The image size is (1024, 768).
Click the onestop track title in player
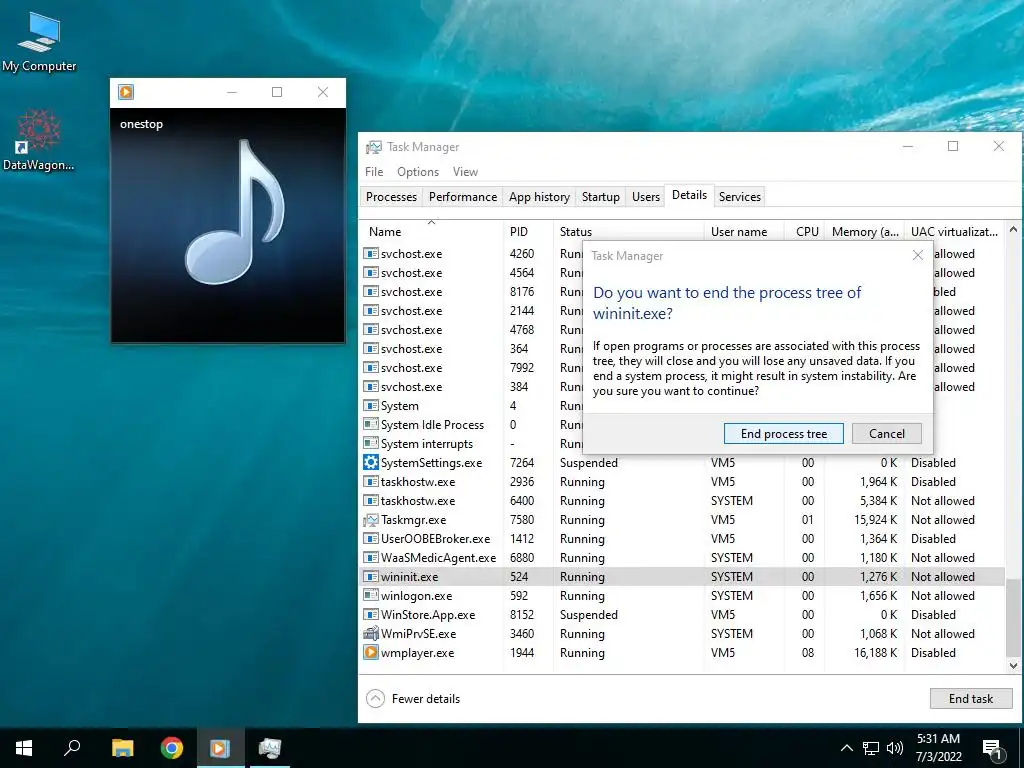tap(141, 124)
